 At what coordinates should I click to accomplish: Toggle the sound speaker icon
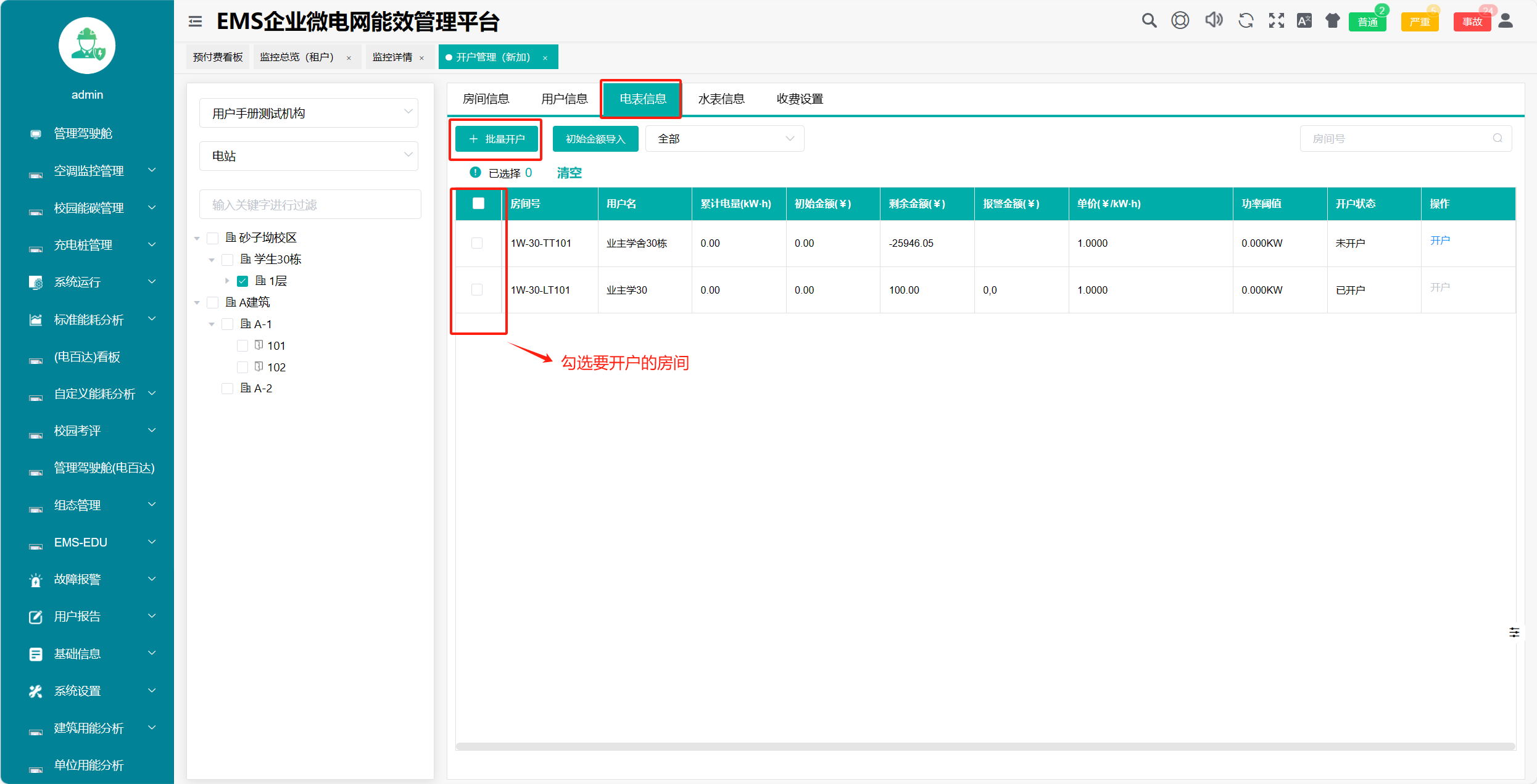(x=1213, y=20)
